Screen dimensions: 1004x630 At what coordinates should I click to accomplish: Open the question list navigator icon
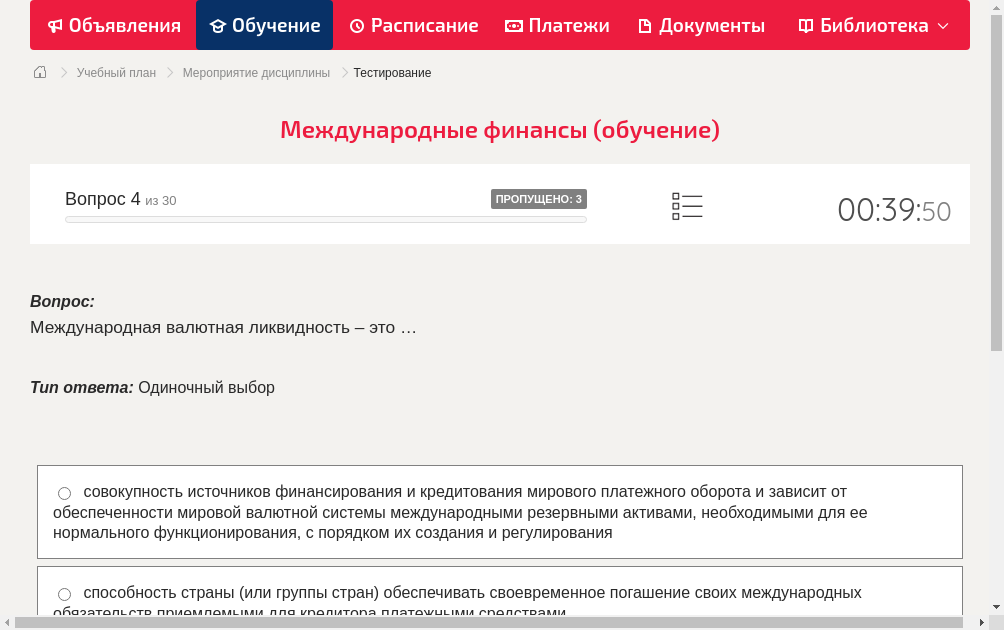(687, 206)
